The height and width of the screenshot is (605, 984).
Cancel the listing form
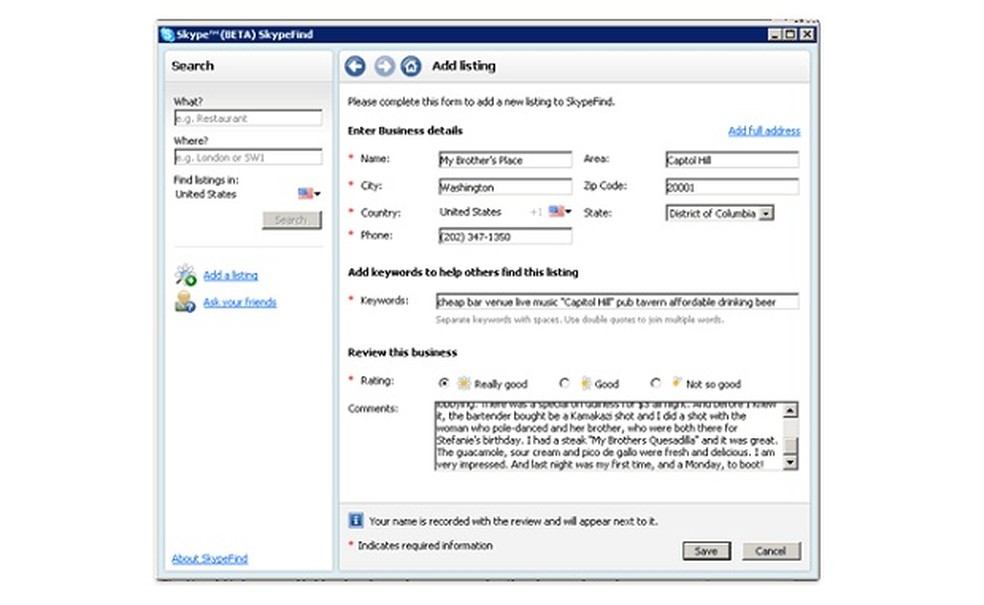[x=771, y=550]
